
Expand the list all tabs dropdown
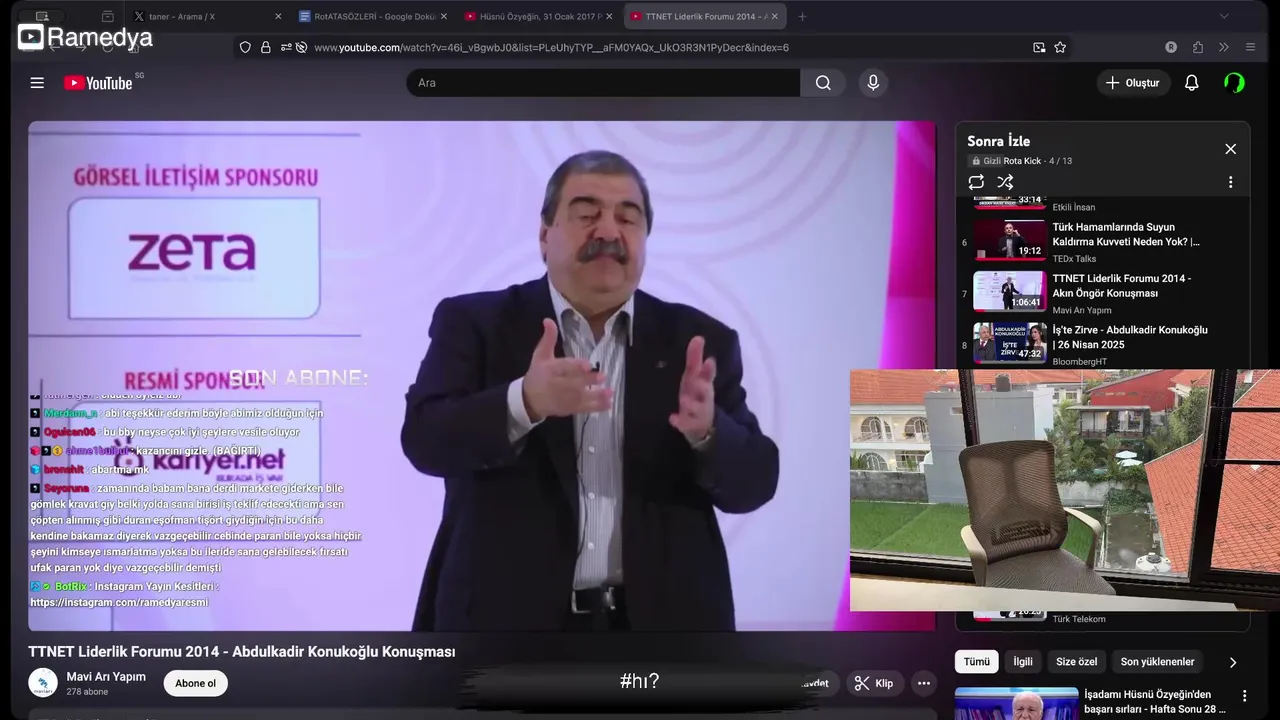click(1223, 17)
